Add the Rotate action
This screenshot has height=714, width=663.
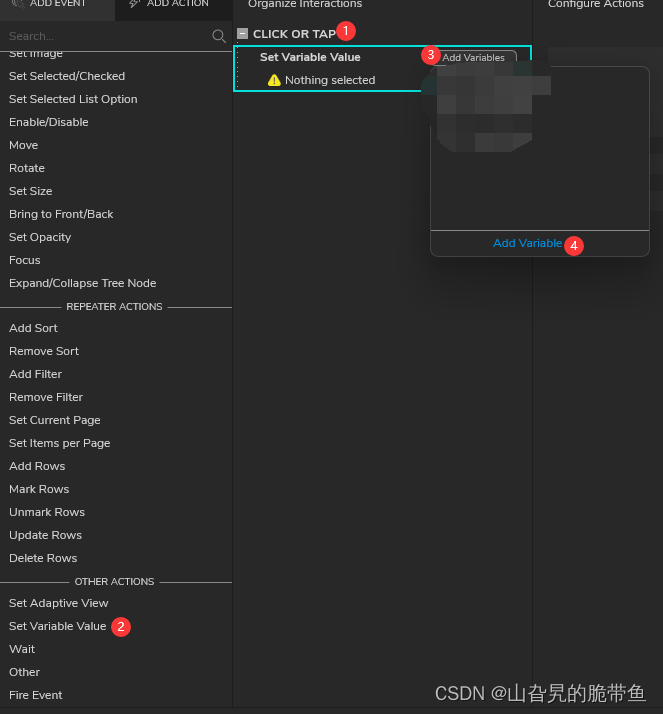click(27, 168)
